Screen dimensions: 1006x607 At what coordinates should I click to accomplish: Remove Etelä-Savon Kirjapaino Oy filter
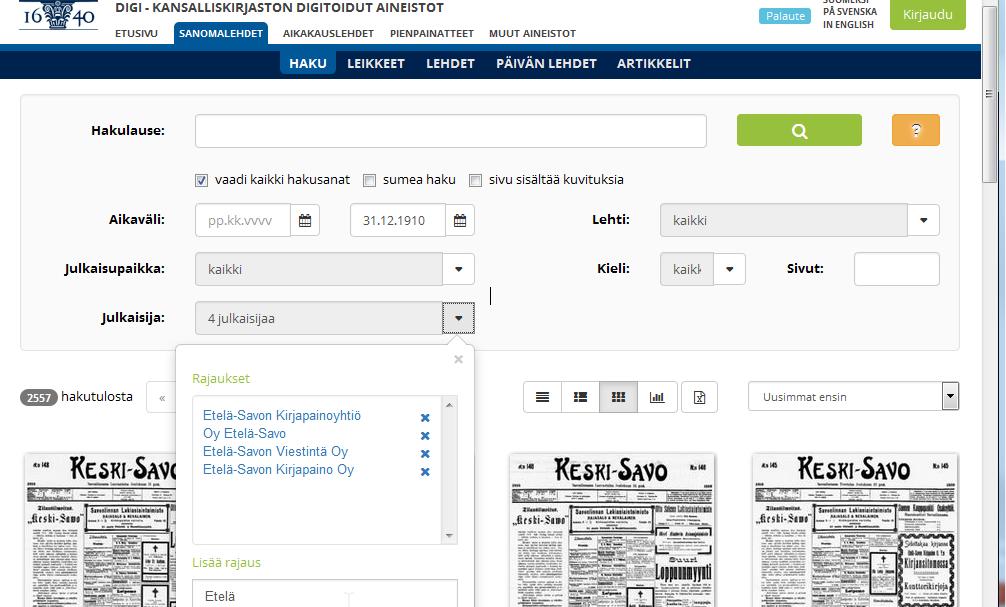(425, 472)
